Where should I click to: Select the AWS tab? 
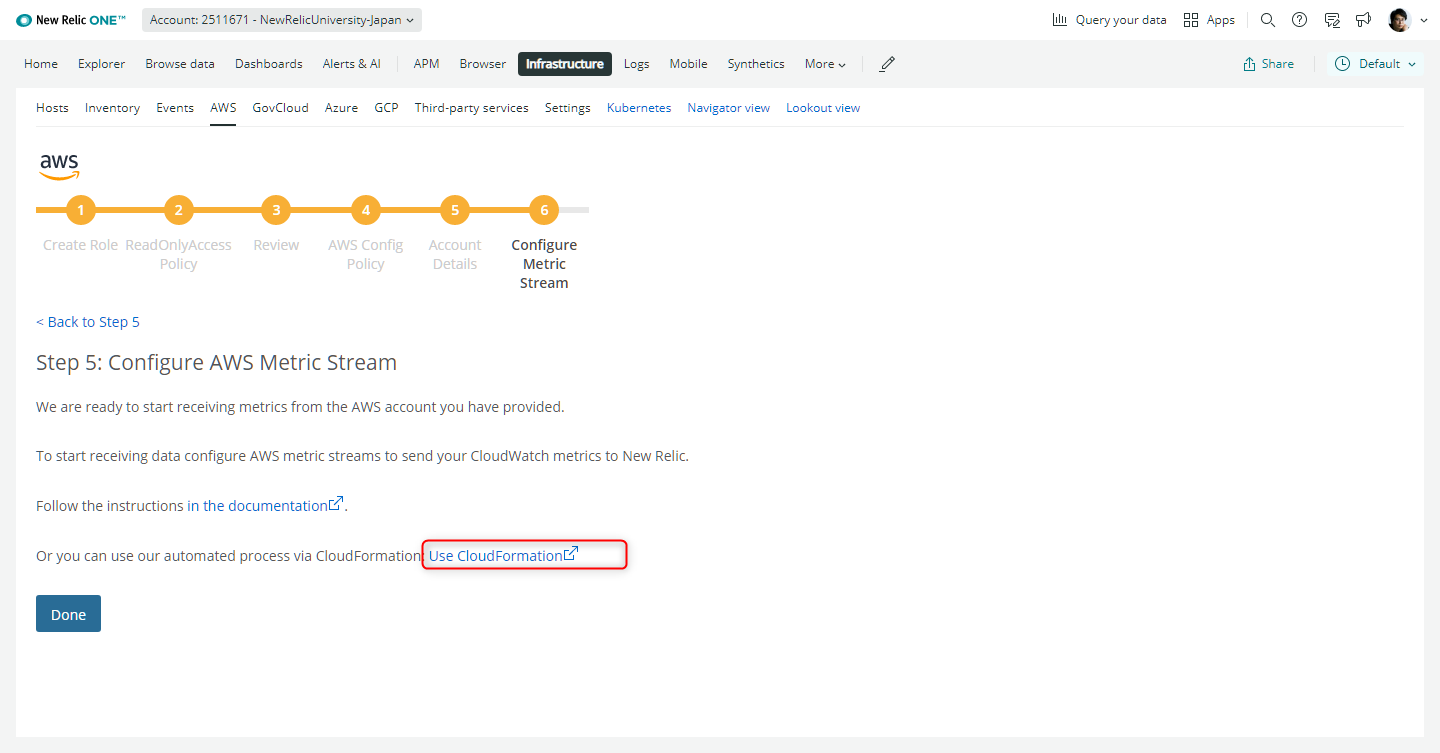223,108
